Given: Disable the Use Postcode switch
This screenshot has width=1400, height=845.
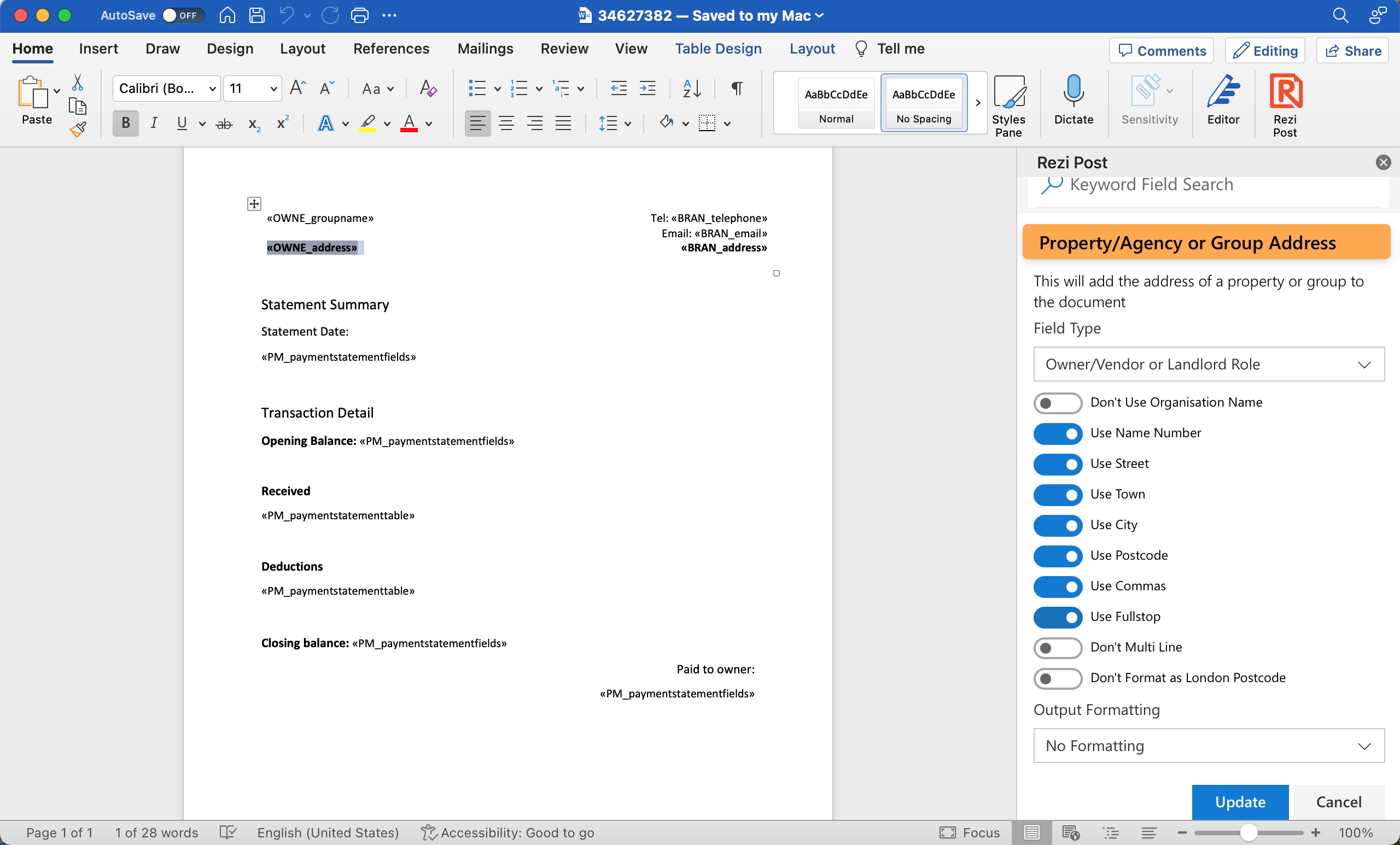Looking at the screenshot, I should (x=1058, y=556).
